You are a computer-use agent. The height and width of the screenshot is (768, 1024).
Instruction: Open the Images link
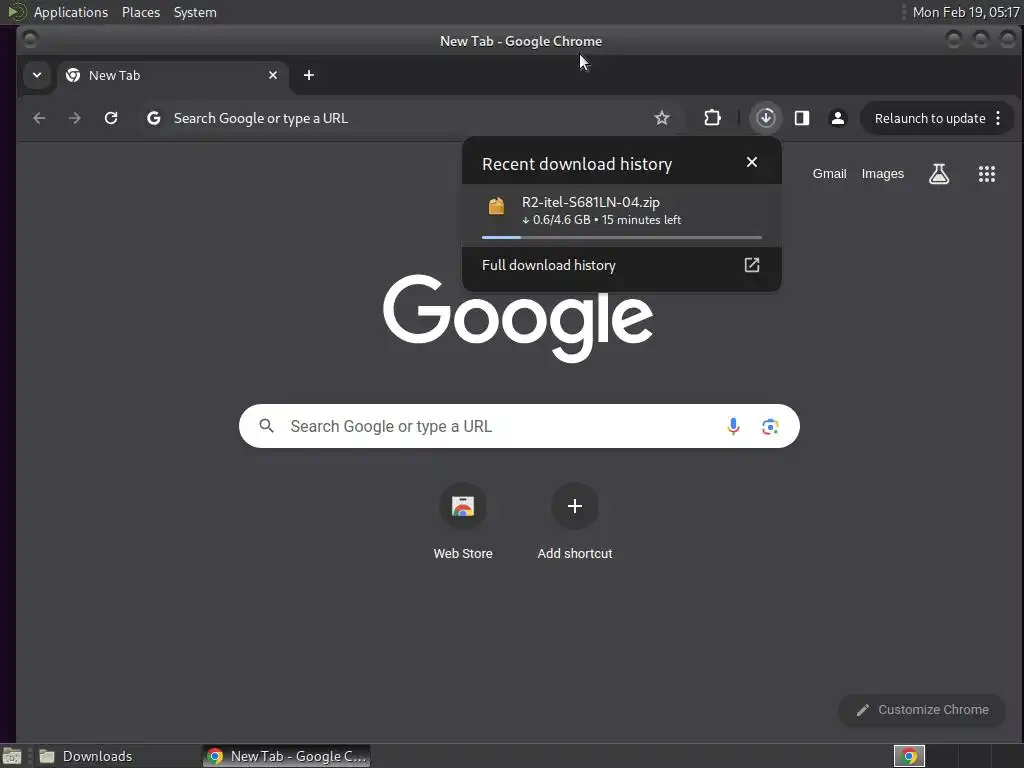(882, 174)
